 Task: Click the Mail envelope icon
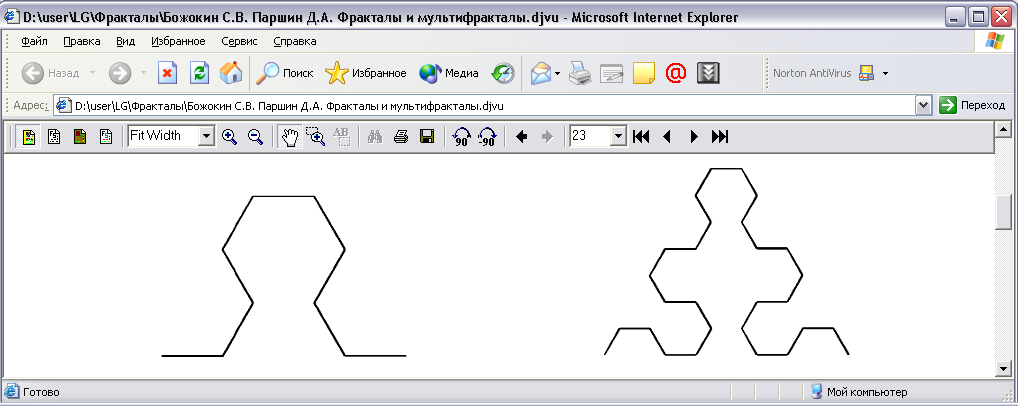coord(540,73)
